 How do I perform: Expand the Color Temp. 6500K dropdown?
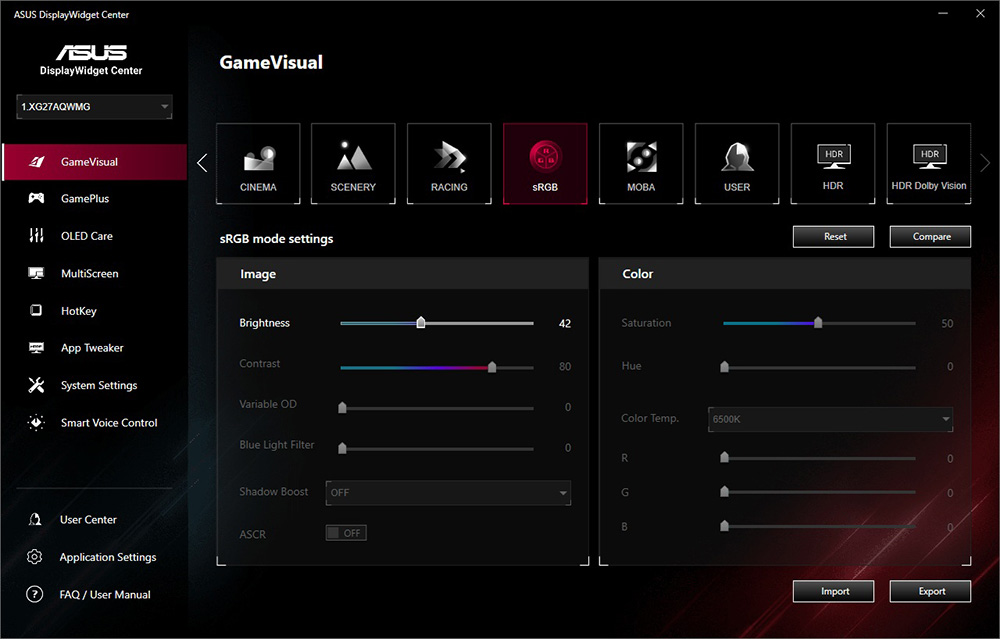(830, 419)
